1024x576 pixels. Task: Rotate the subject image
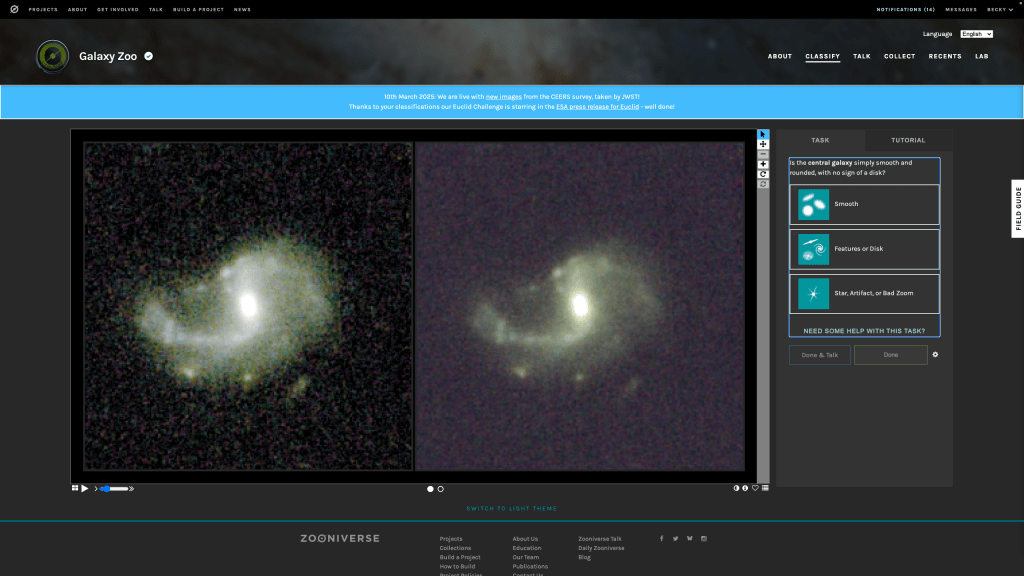[763, 174]
